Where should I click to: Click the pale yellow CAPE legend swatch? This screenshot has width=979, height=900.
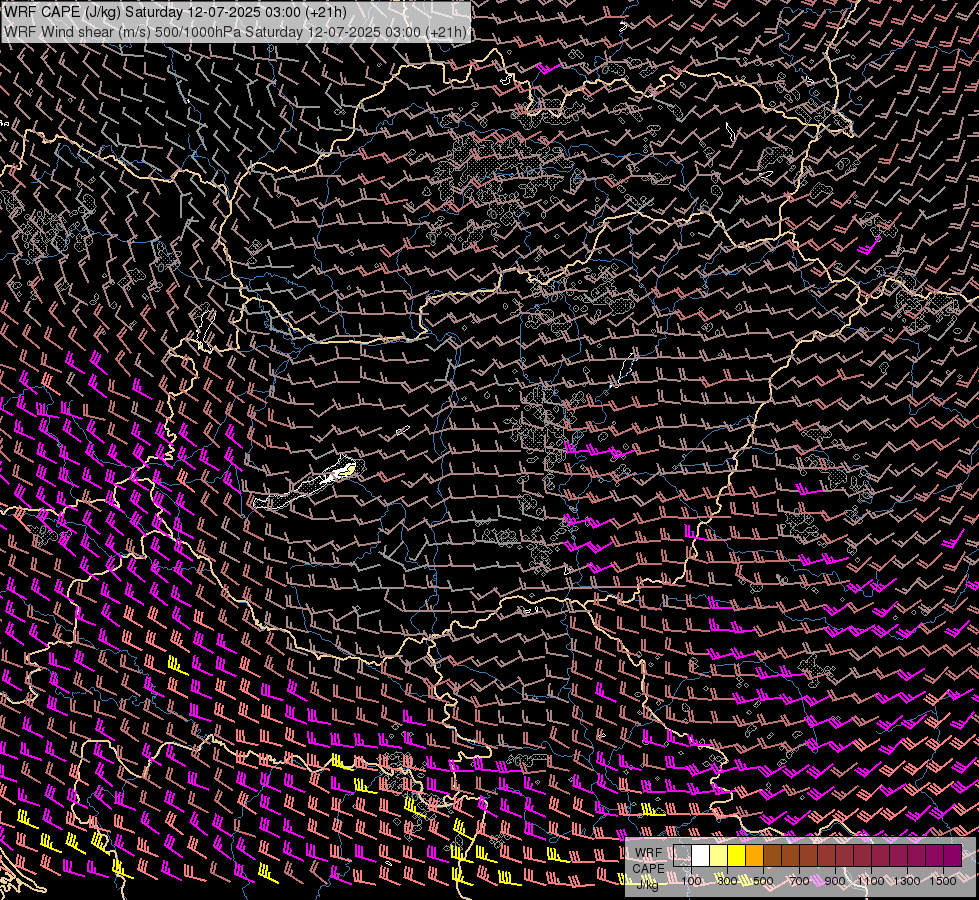click(x=719, y=856)
